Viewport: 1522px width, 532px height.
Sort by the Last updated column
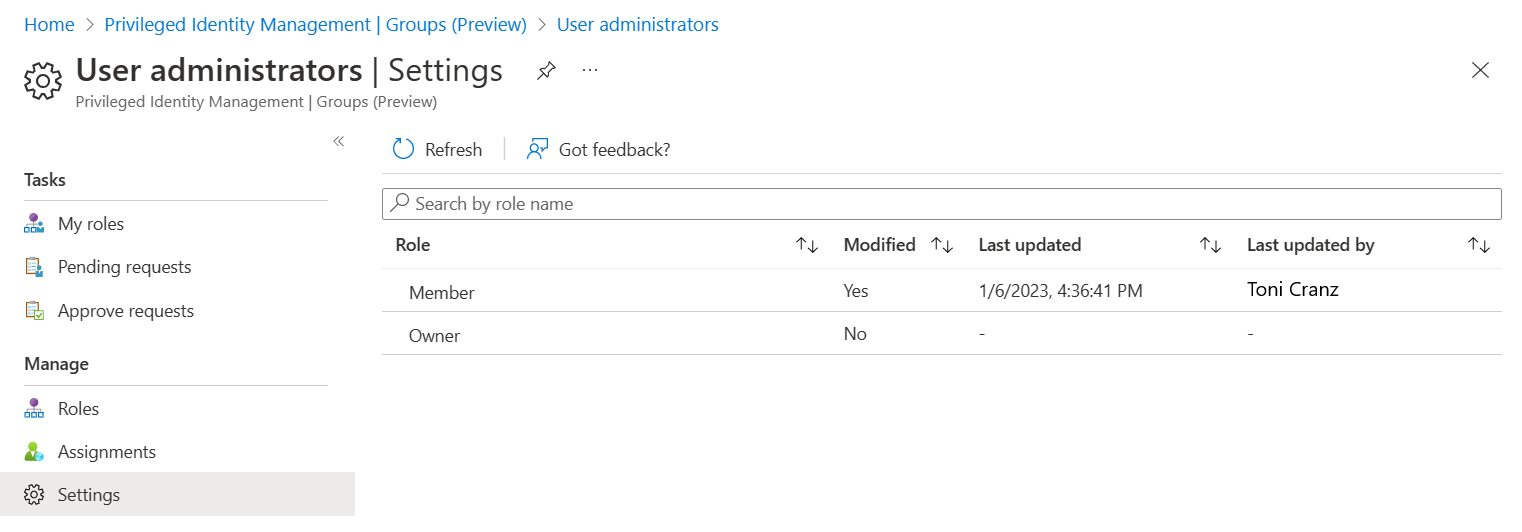coord(1210,245)
